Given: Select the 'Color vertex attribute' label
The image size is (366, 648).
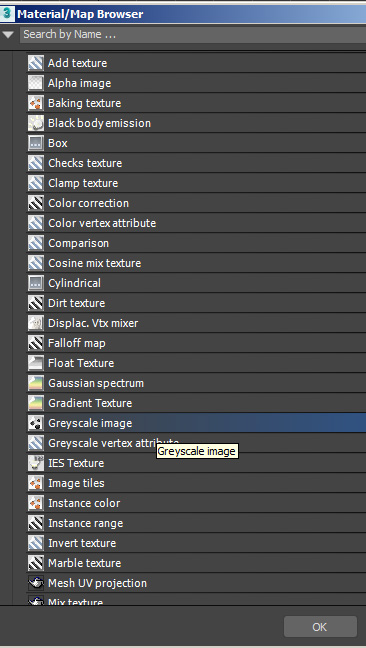Looking at the screenshot, I should coord(102,223).
